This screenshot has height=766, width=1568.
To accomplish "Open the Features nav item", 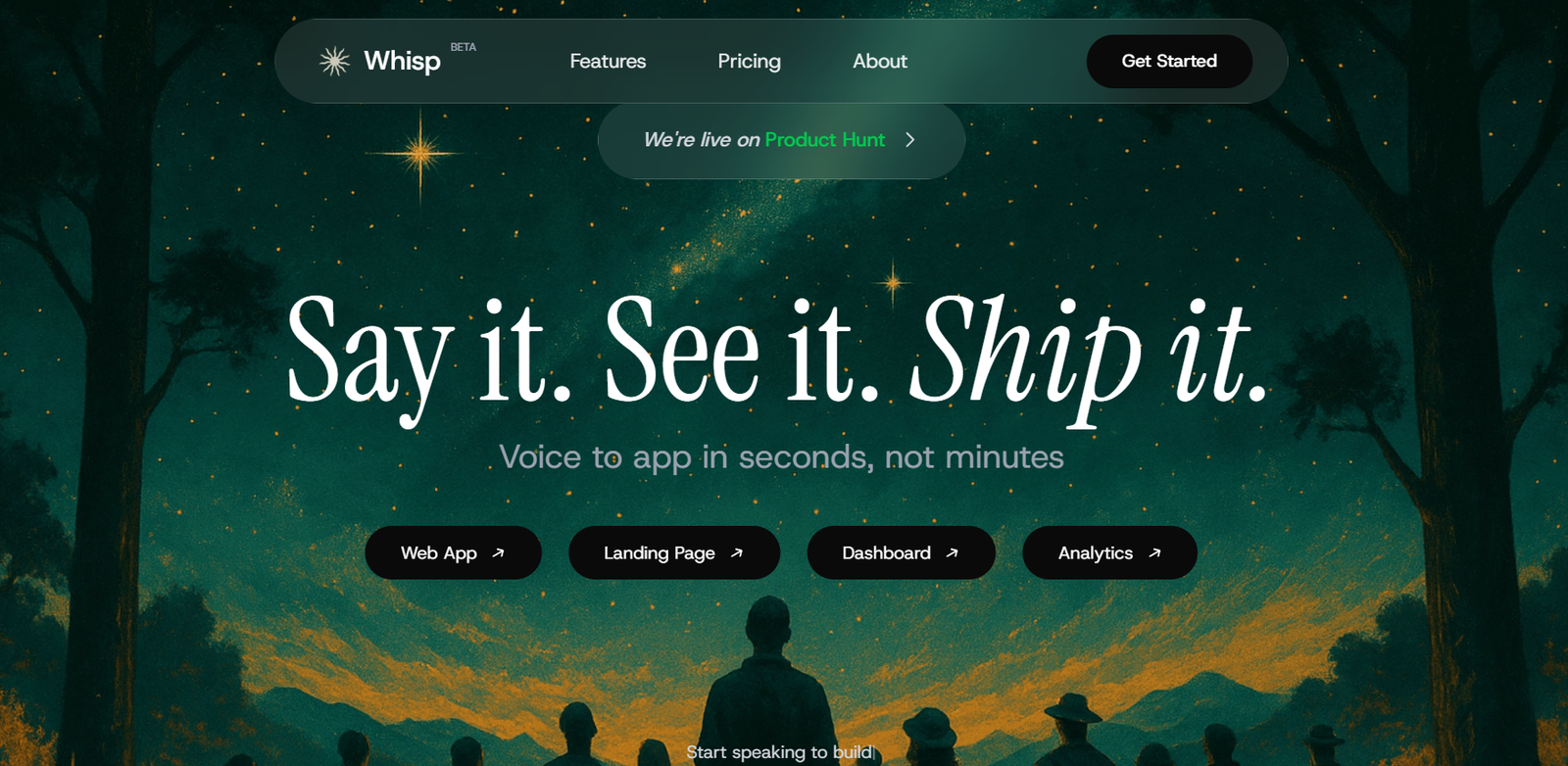I will (x=608, y=61).
